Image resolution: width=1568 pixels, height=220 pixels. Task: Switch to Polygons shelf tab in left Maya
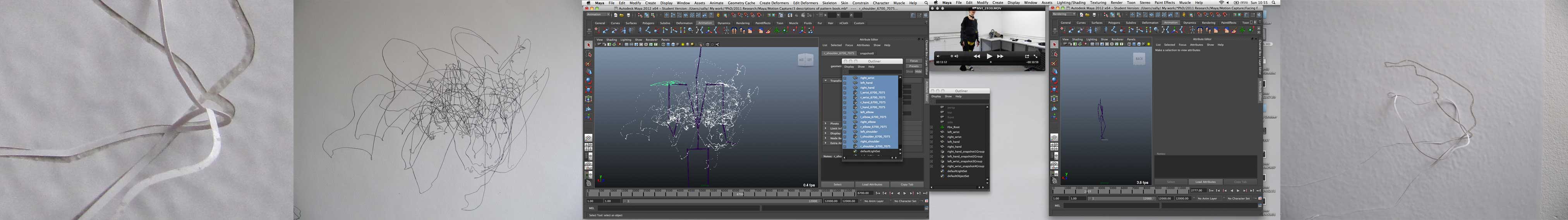pyautogui.click(x=648, y=23)
